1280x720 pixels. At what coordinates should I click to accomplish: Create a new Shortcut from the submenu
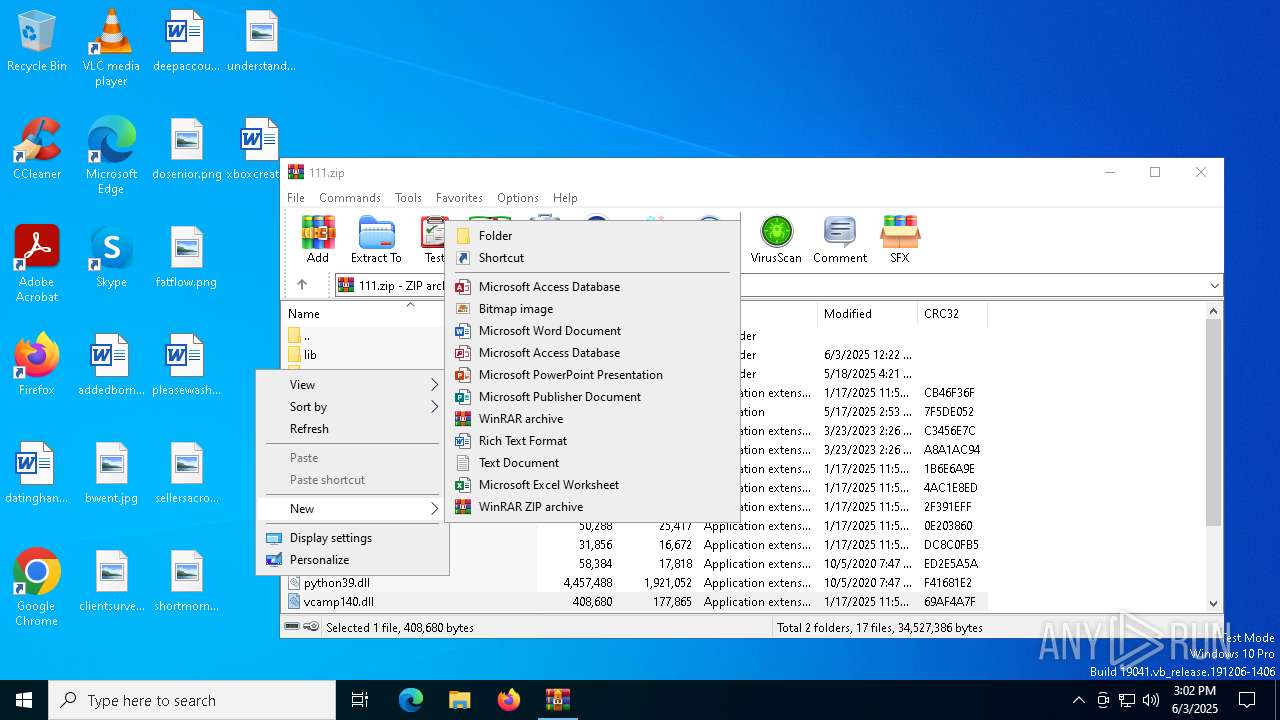(592, 258)
